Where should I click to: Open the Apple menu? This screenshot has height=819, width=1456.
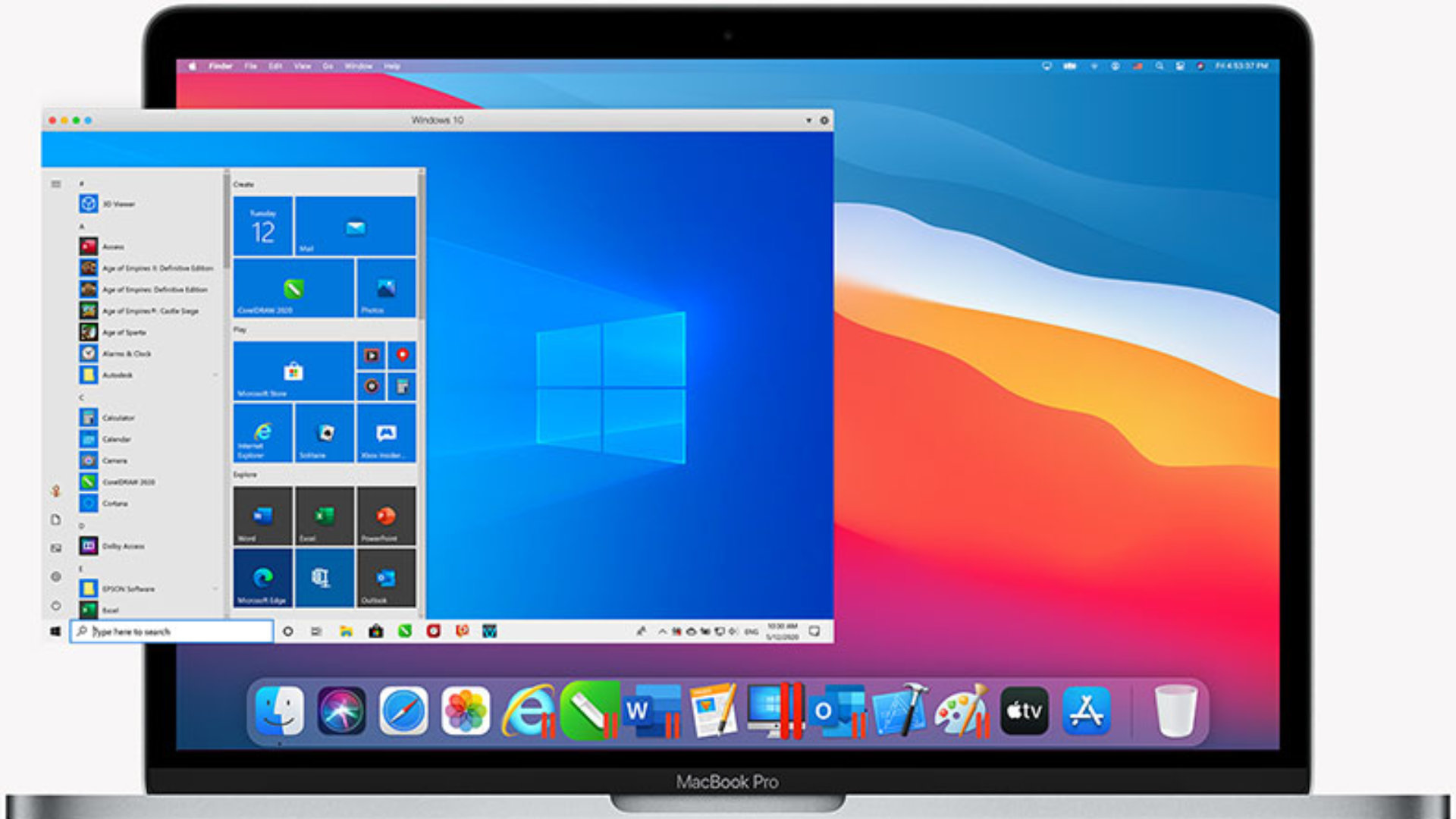coord(193,66)
